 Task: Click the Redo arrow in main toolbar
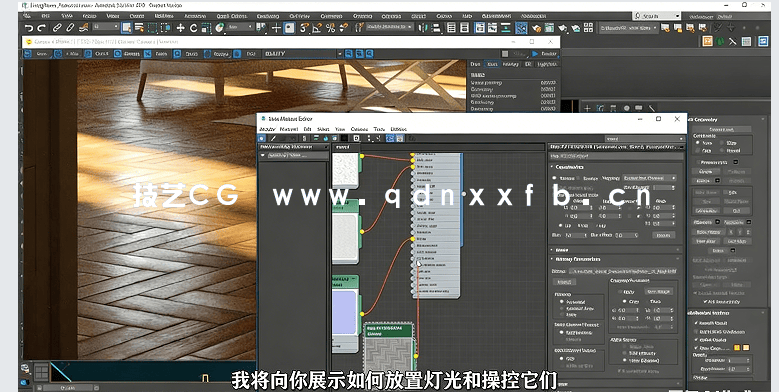coord(41,28)
